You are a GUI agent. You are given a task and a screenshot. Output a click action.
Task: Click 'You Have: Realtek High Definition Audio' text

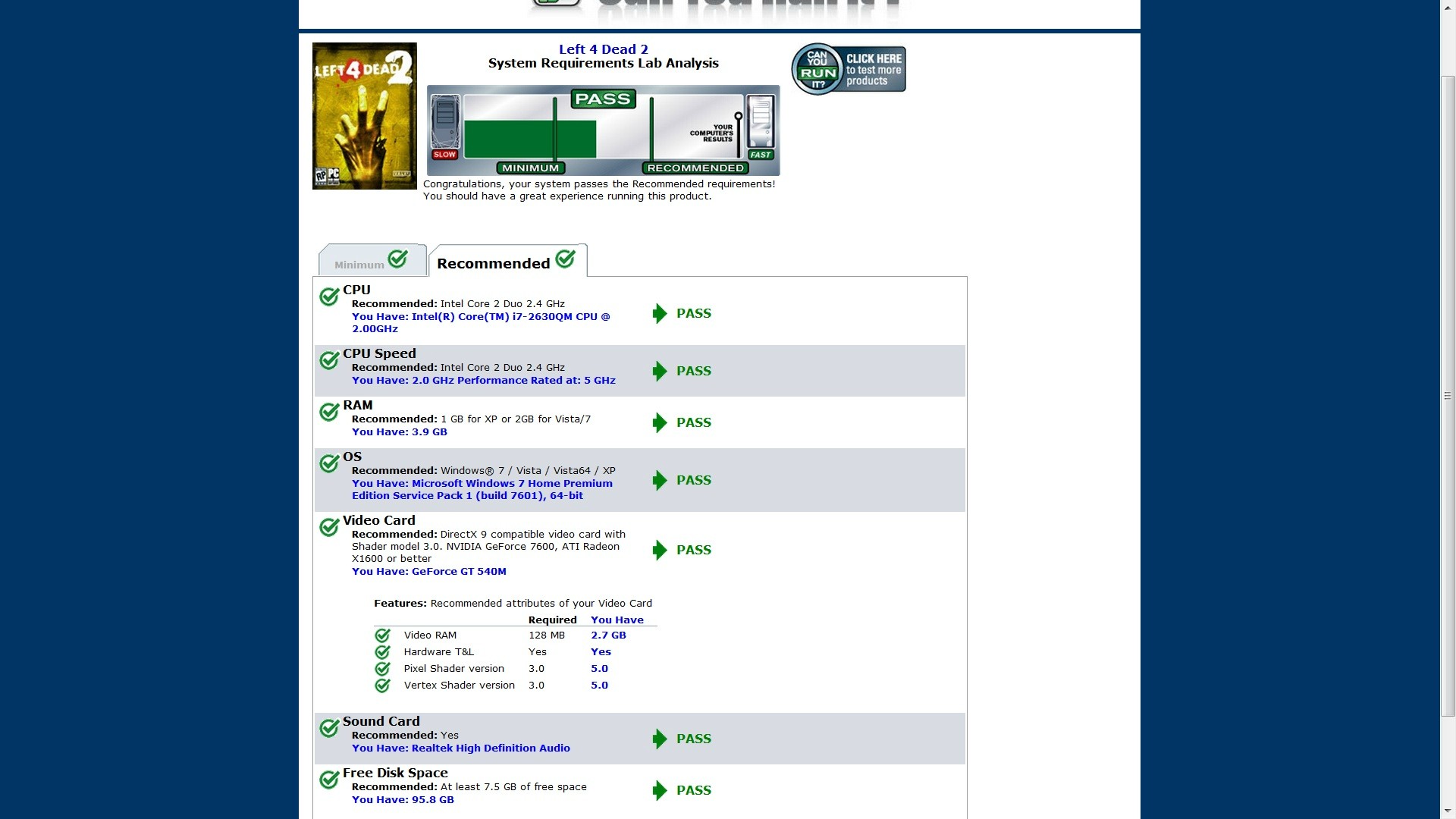click(461, 748)
